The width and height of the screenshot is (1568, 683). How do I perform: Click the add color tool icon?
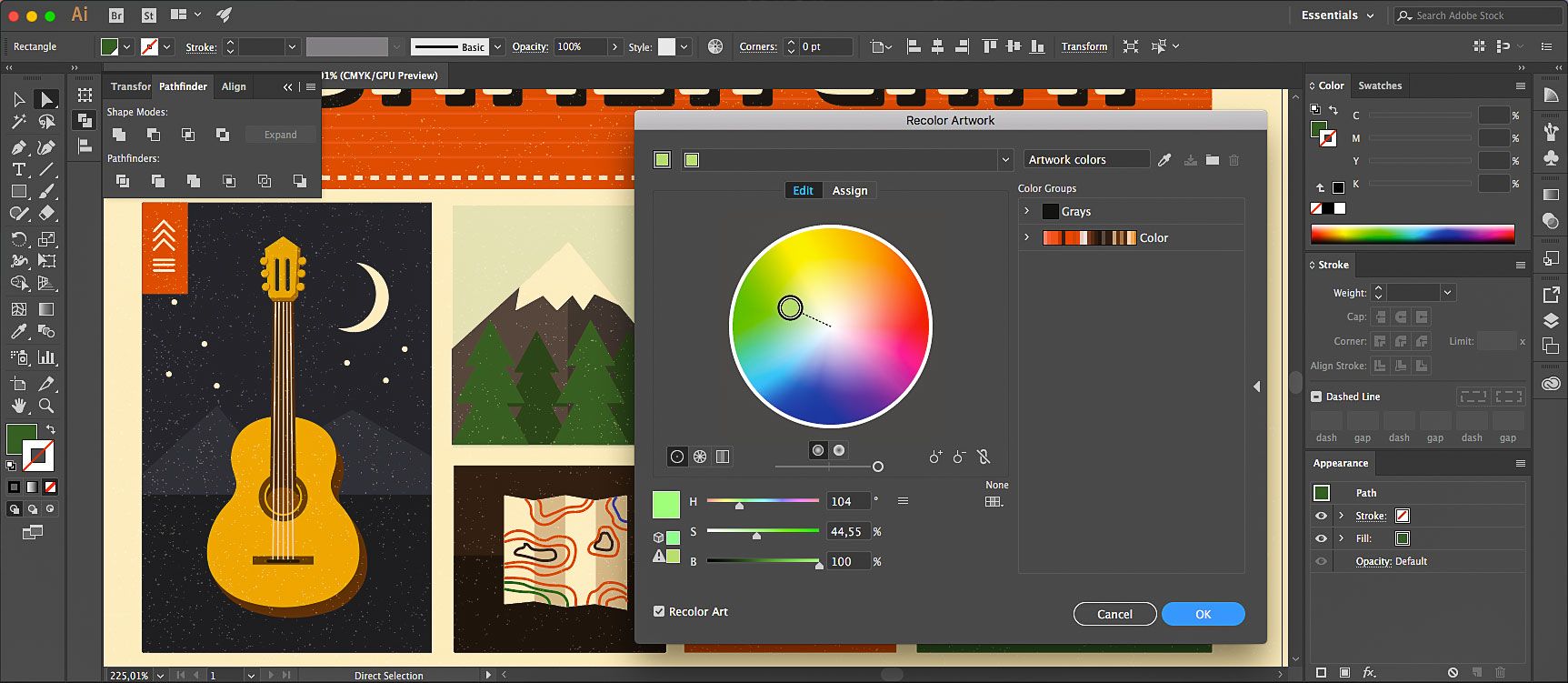click(x=935, y=457)
